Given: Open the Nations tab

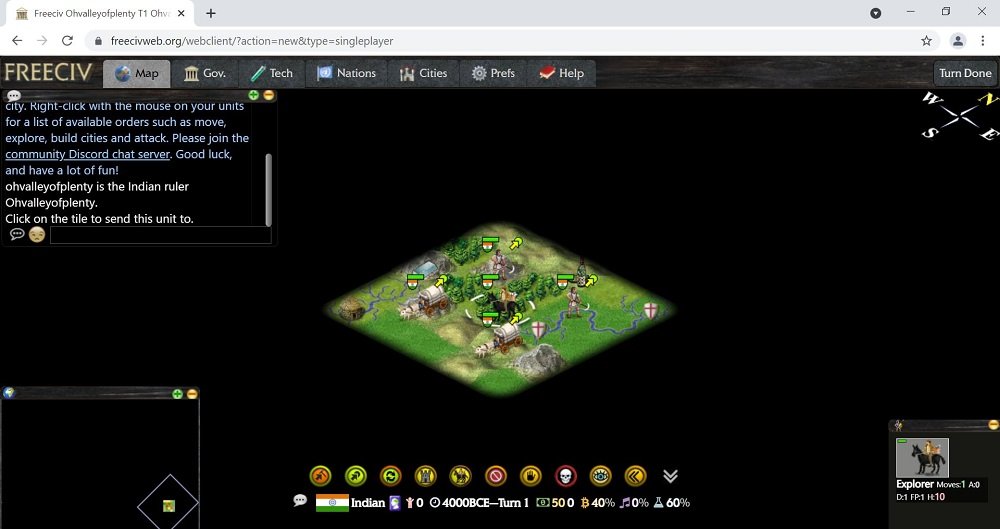Looking at the screenshot, I should point(346,73).
